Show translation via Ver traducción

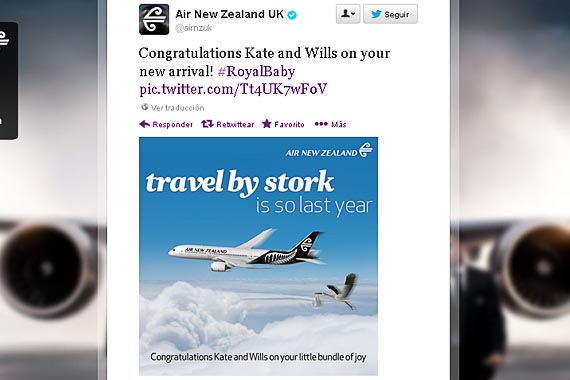coord(177,108)
